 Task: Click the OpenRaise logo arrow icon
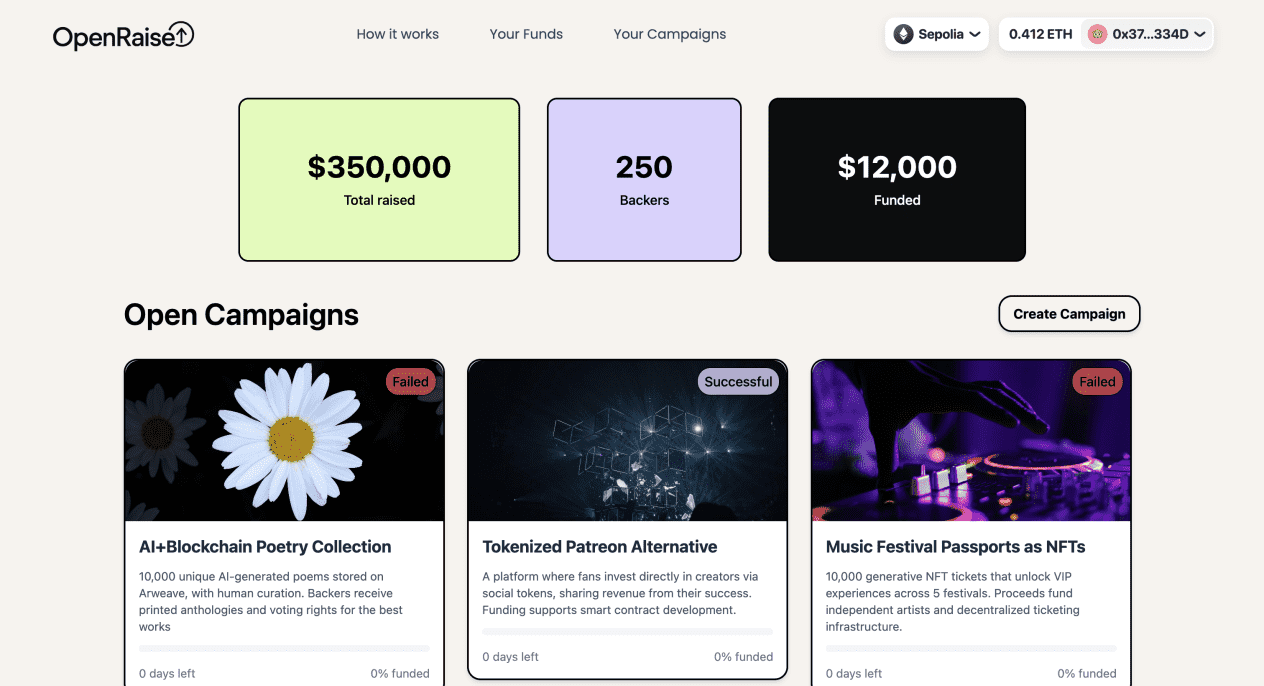tap(181, 35)
